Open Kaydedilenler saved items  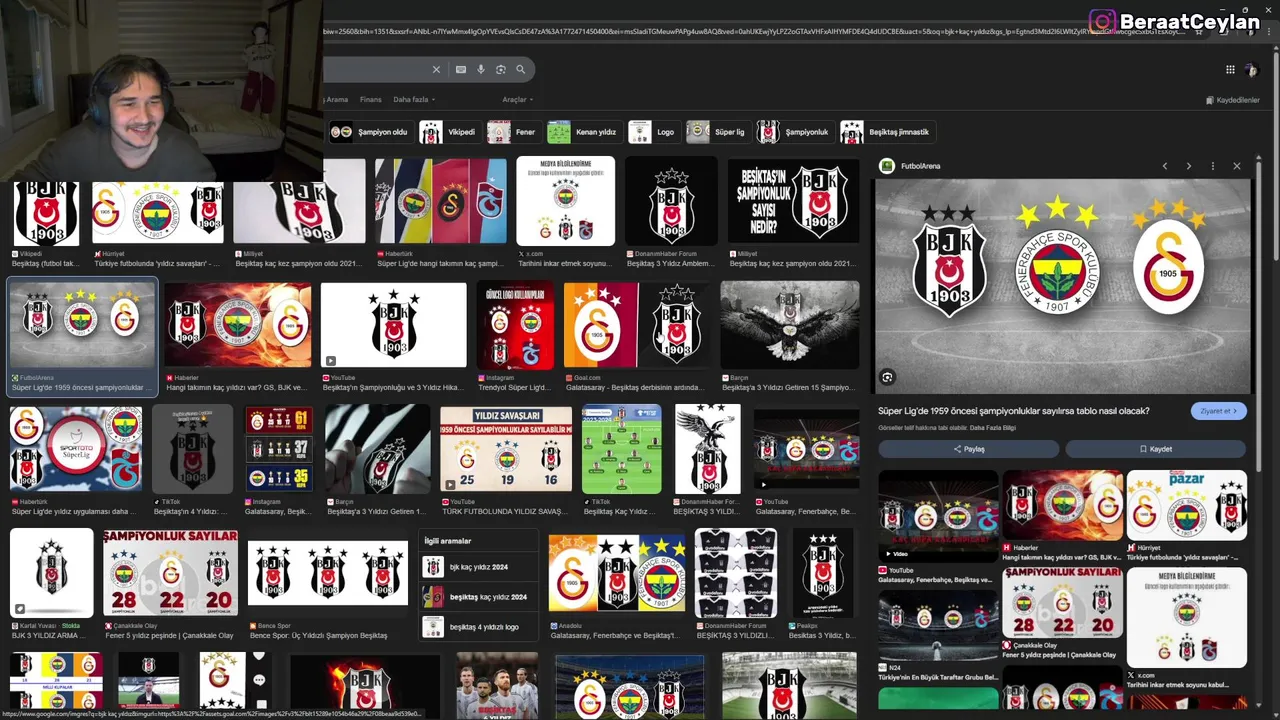[1233, 100]
